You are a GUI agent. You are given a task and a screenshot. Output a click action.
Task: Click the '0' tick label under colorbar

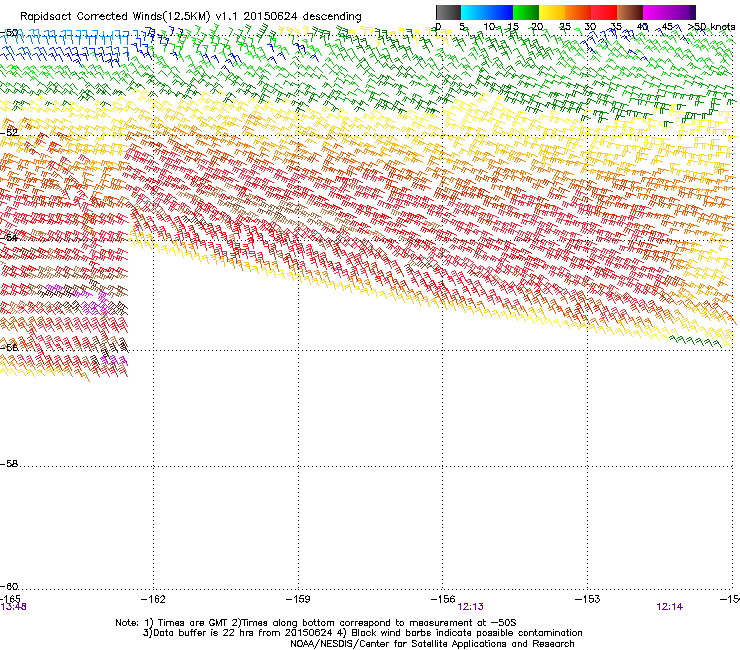[438, 26]
